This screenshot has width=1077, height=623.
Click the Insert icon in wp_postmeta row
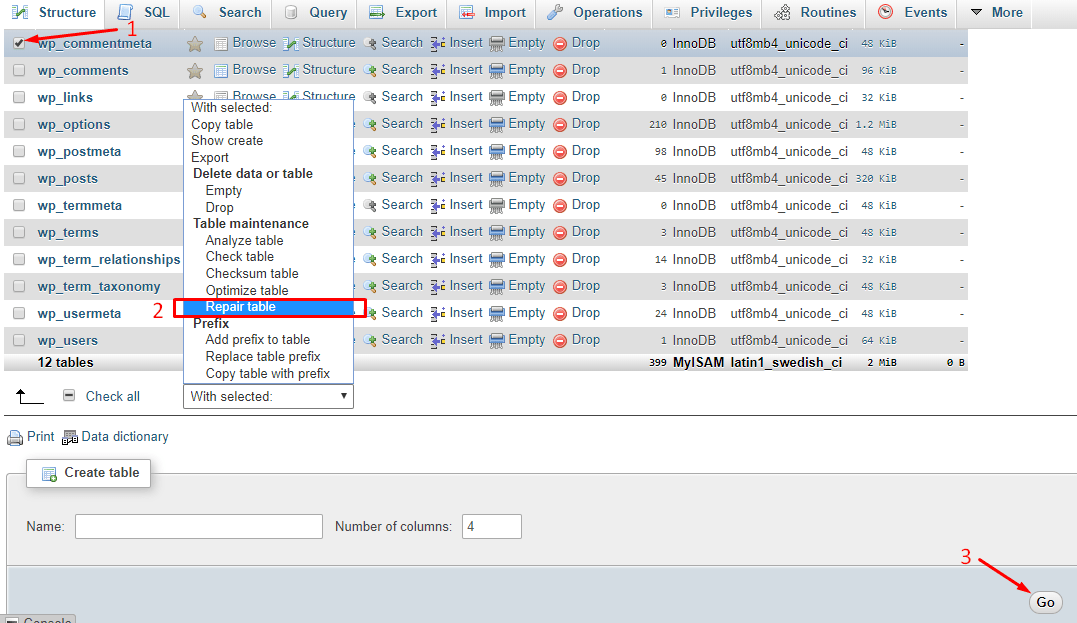[x=438, y=151]
